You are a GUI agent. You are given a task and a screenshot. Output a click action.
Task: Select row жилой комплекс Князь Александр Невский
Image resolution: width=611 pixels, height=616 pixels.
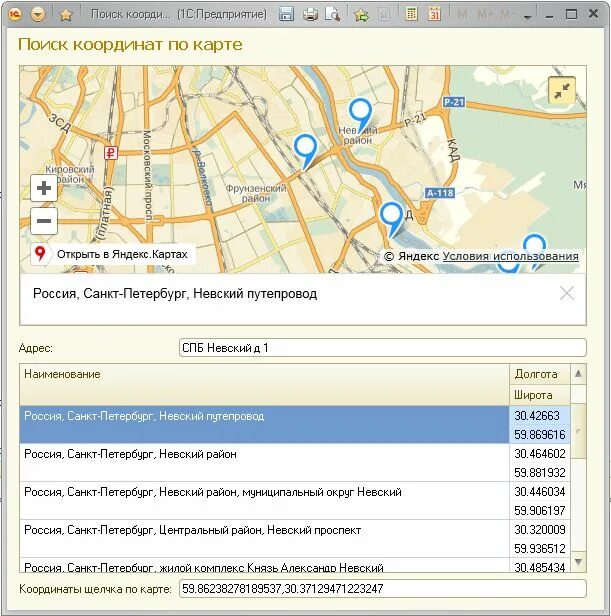tap(264, 566)
